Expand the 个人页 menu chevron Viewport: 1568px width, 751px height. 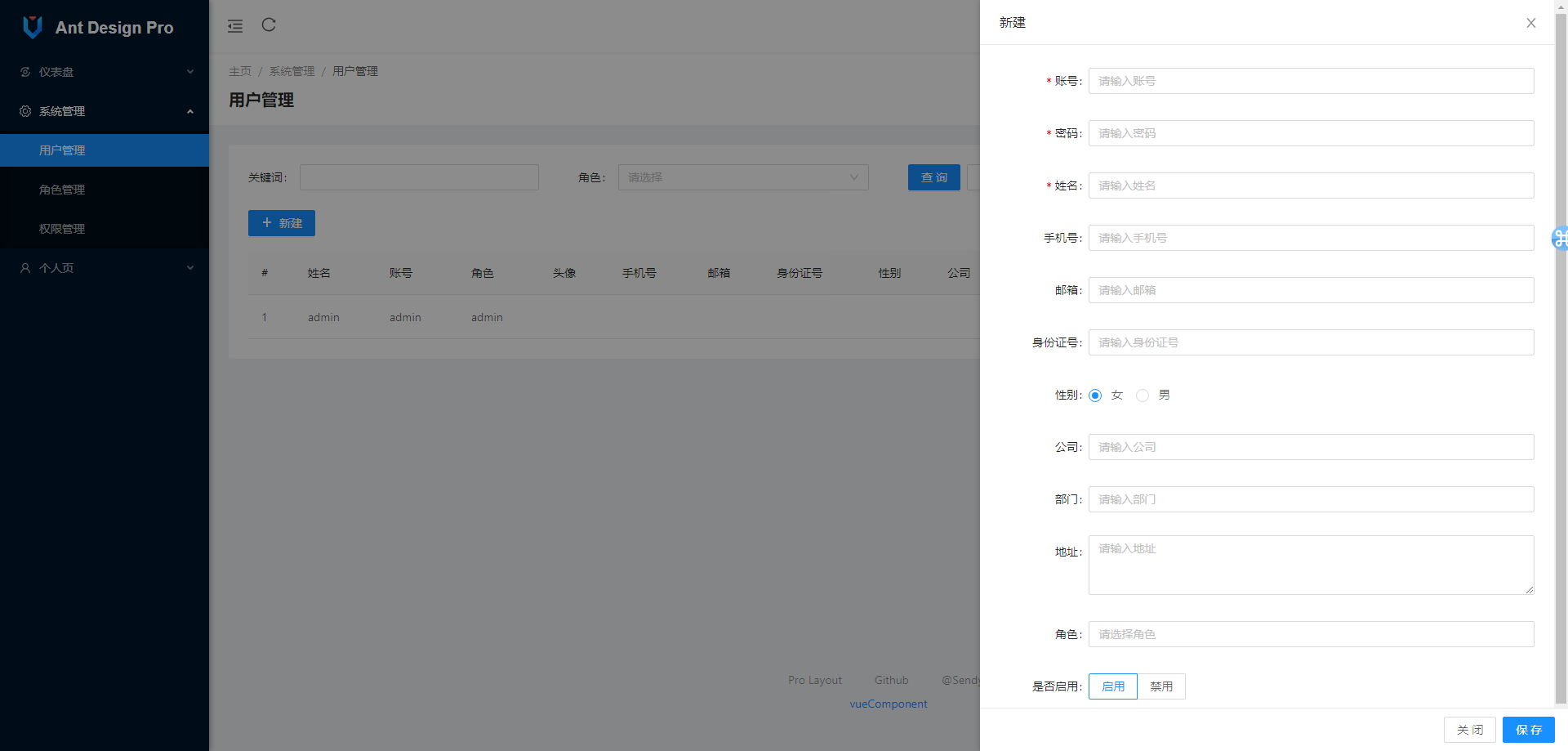pyautogui.click(x=190, y=268)
